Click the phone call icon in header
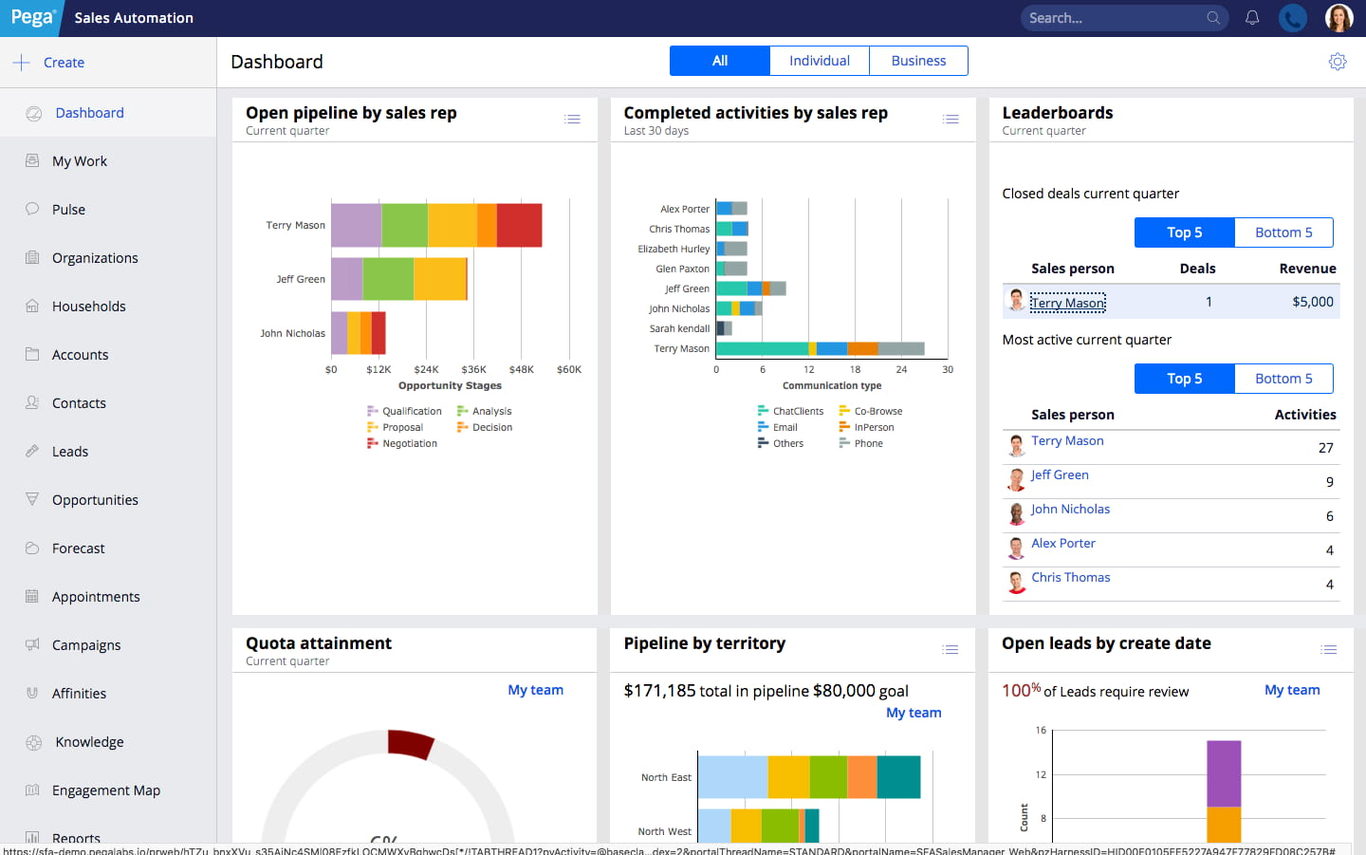Image resolution: width=1366 pixels, height=855 pixels. coord(1293,18)
